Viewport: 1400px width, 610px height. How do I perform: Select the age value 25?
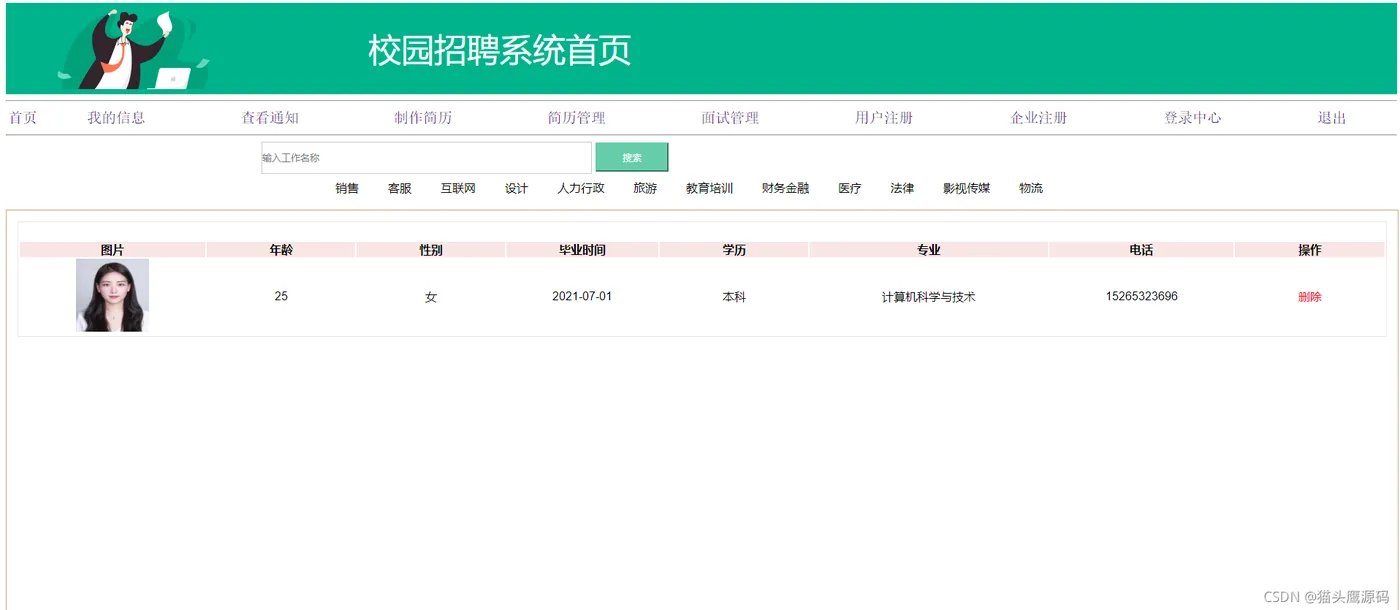[281, 296]
